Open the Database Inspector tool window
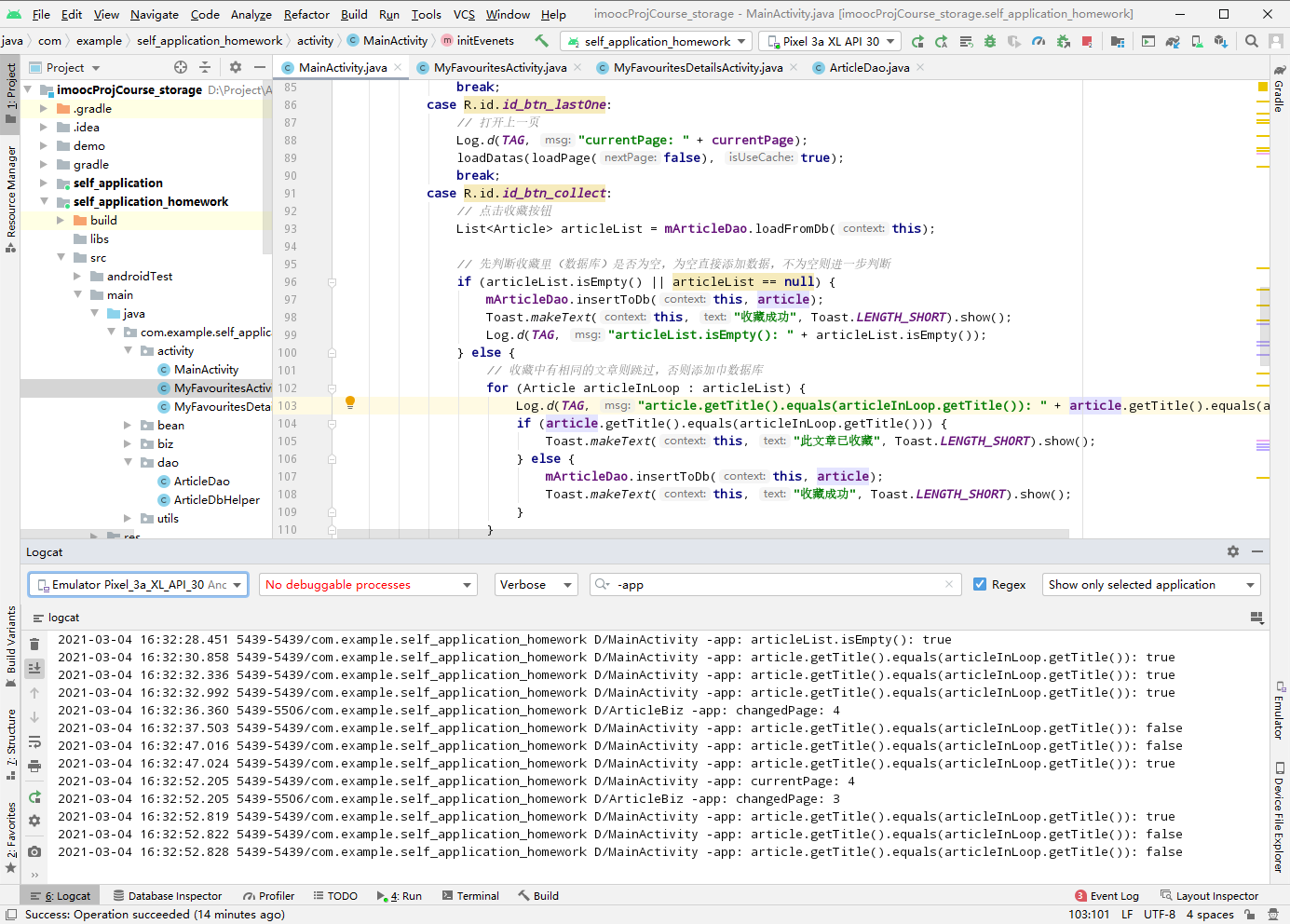This screenshot has height=924, width=1290. pos(168,895)
